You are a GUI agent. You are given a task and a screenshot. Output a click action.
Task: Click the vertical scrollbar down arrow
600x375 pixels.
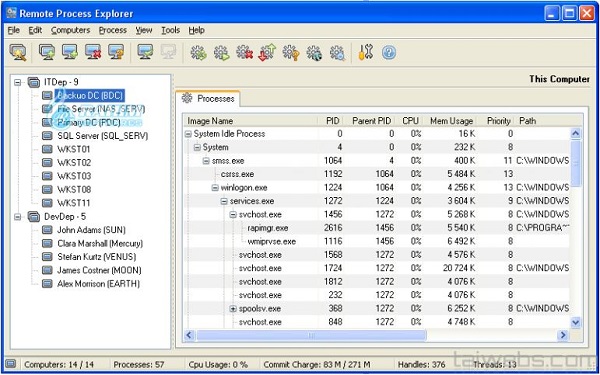tap(575, 323)
